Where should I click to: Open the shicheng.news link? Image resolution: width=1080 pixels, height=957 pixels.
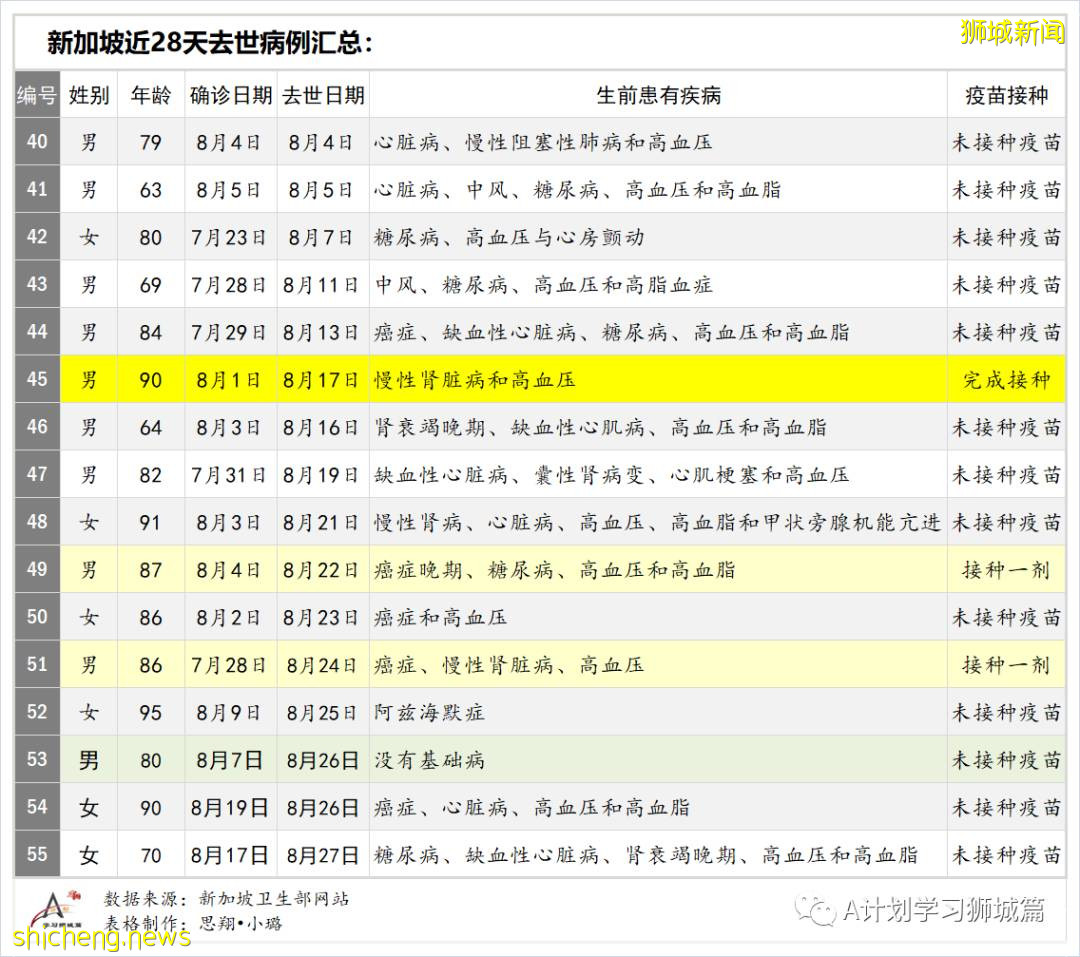pyautogui.click(x=100, y=939)
